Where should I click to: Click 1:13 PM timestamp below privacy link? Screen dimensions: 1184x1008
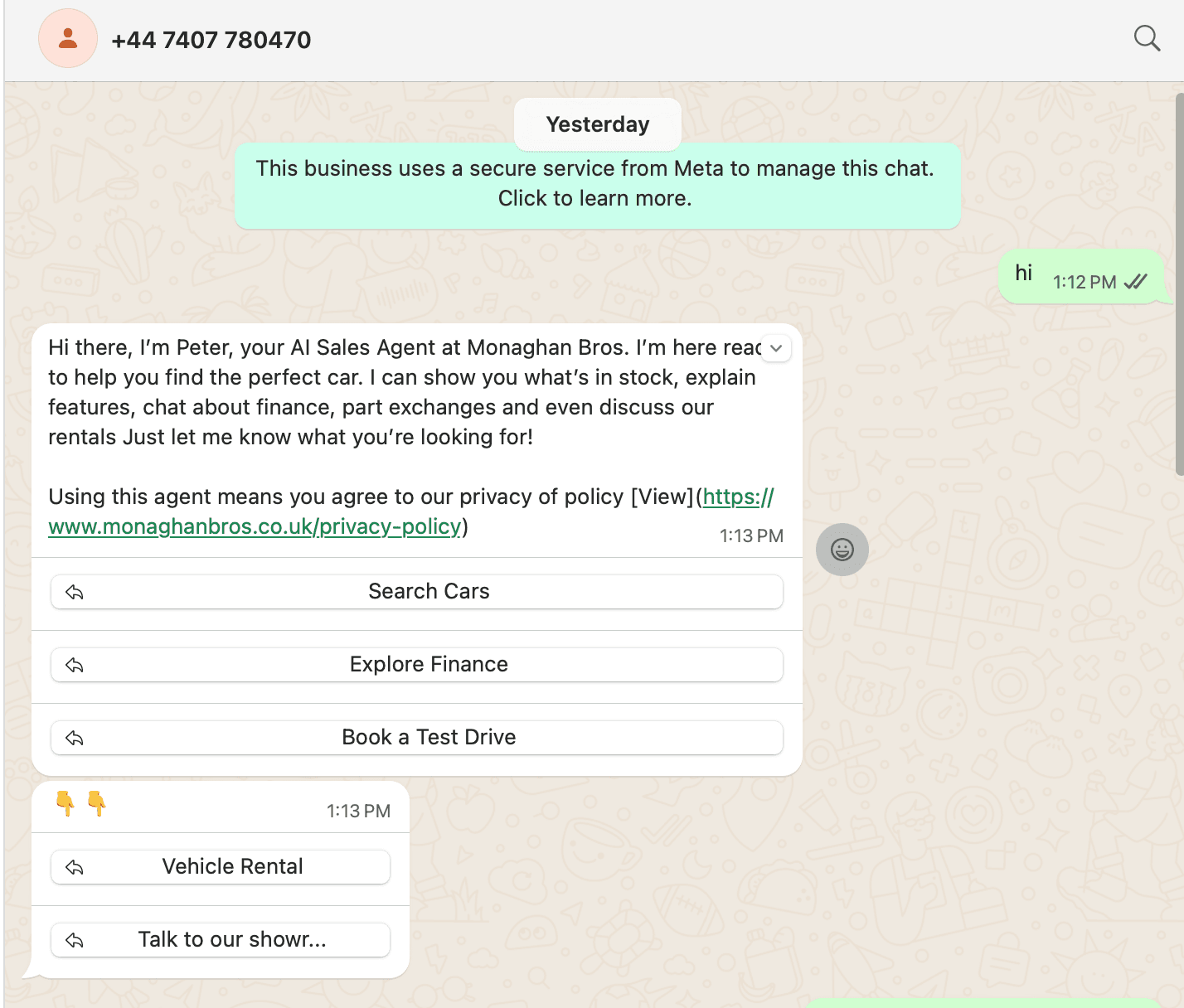(751, 536)
